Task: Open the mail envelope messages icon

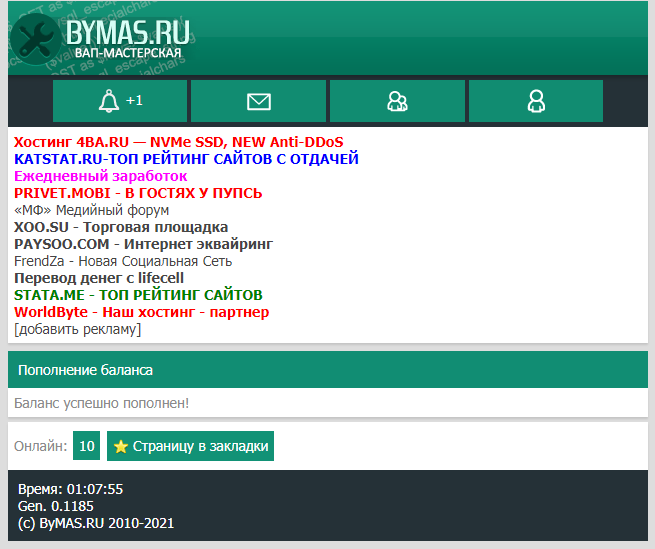Action: [258, 101]
